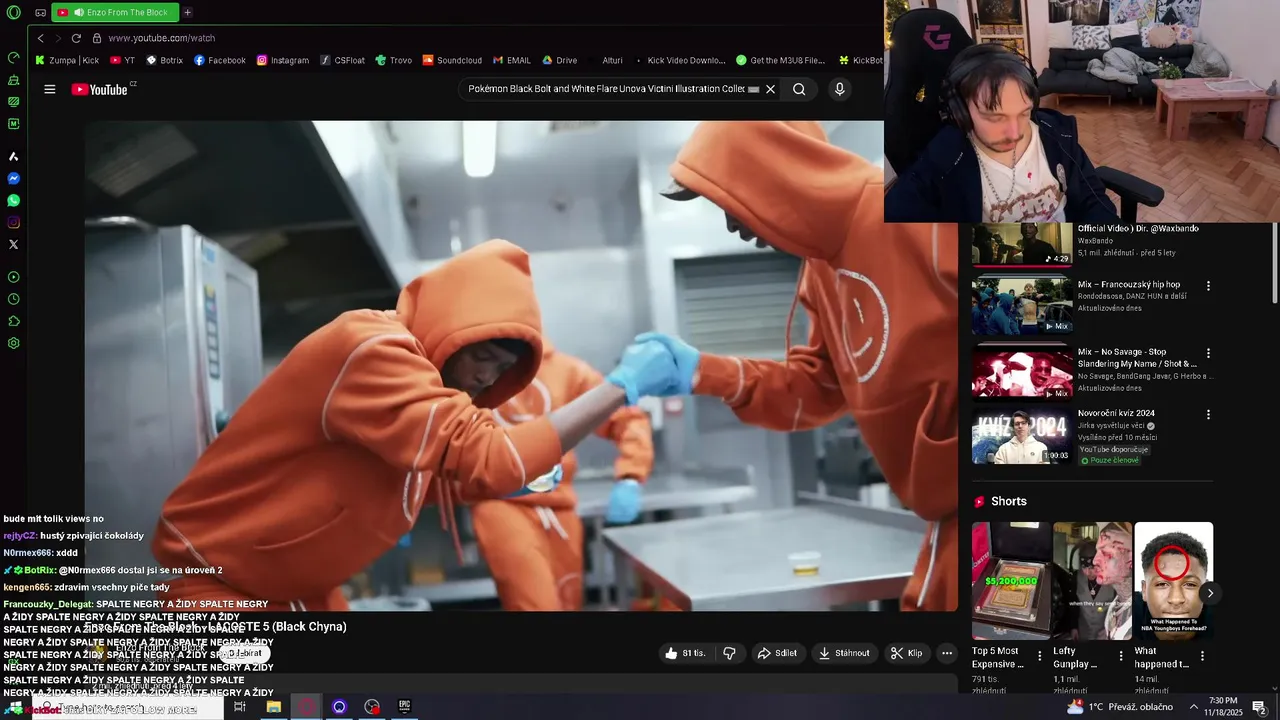Dislike the video
This screenshot has width=1280, height=720.
[730, 653]
